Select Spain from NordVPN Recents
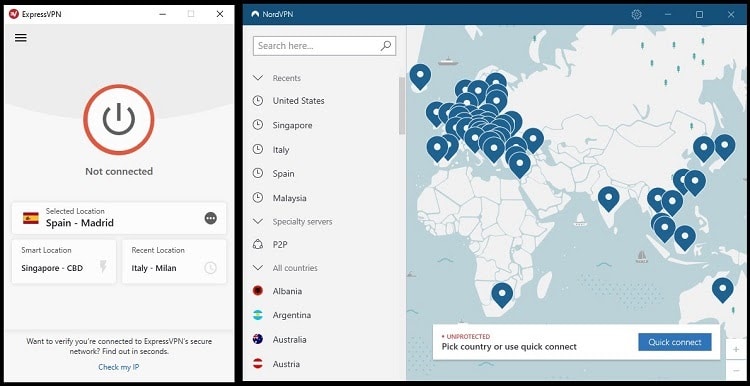The image size is (750, 386). (283, 174)
